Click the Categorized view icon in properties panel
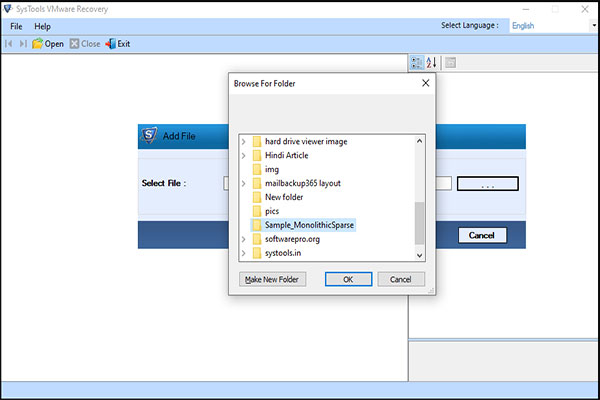Screen dimensions: 600x400 pos(416,62)
